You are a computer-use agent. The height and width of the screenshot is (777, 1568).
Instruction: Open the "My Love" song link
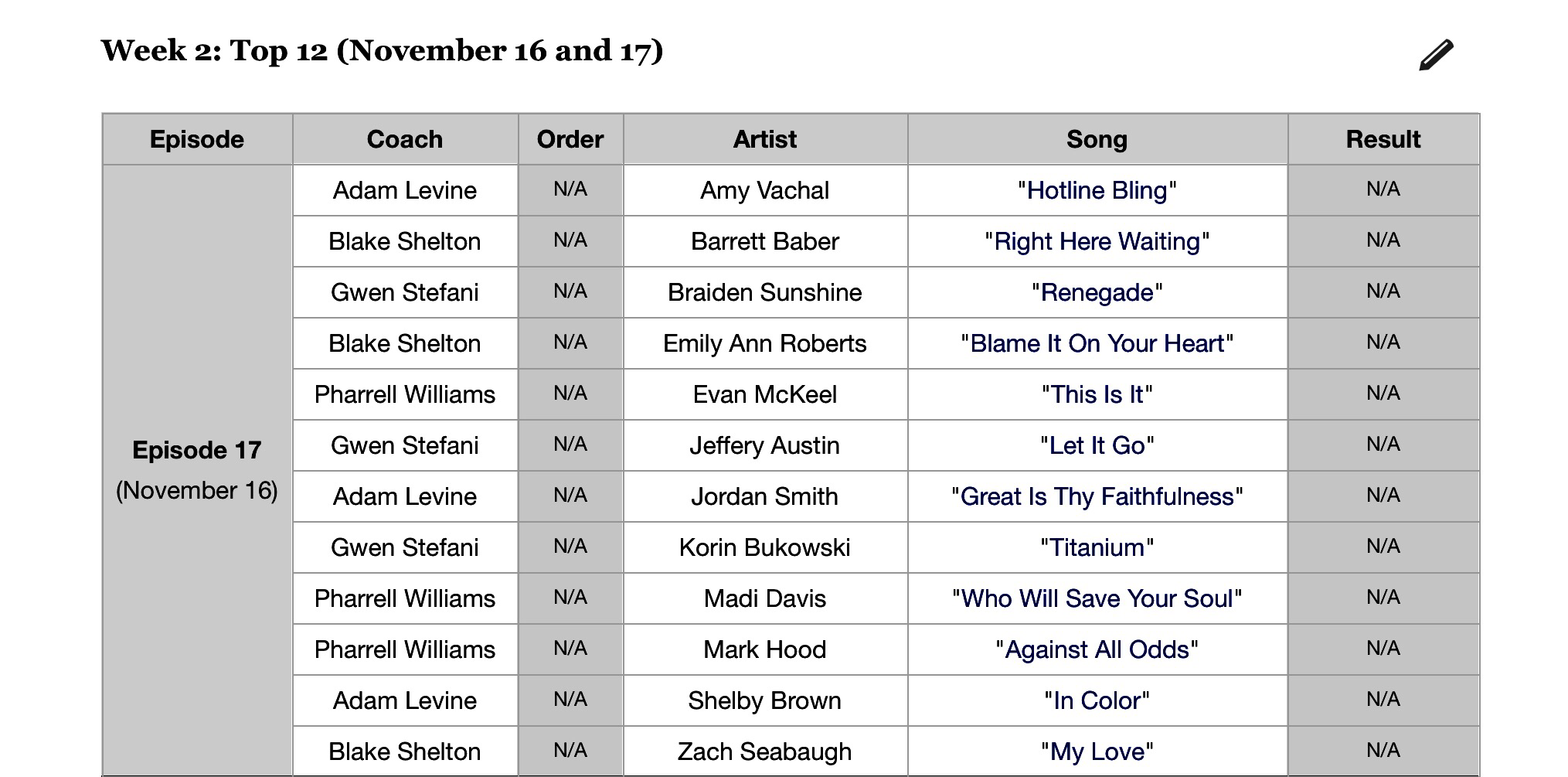point(1097,752)
